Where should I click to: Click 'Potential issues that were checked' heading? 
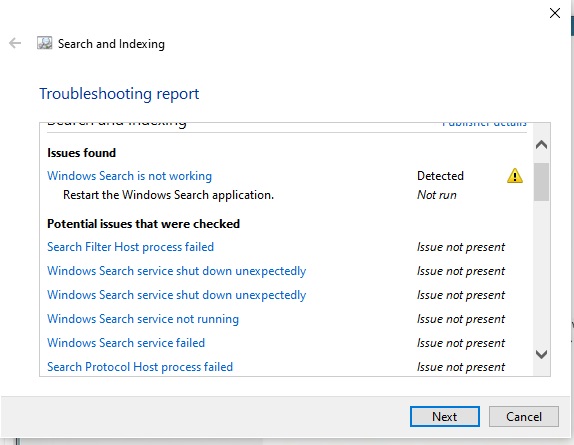144,224
